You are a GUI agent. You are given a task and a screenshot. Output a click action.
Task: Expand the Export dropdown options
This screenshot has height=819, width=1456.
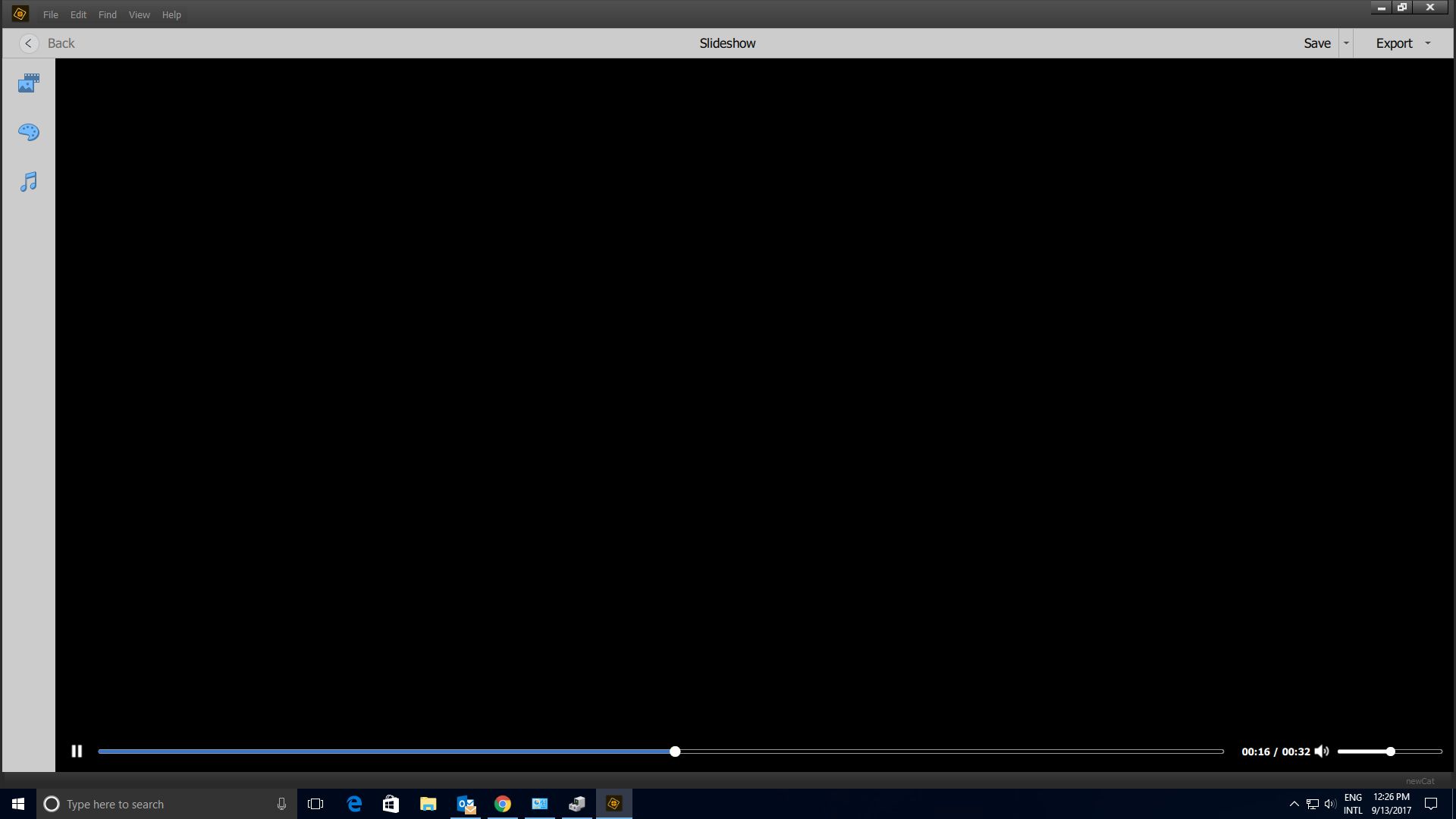tap(1429, 43)
